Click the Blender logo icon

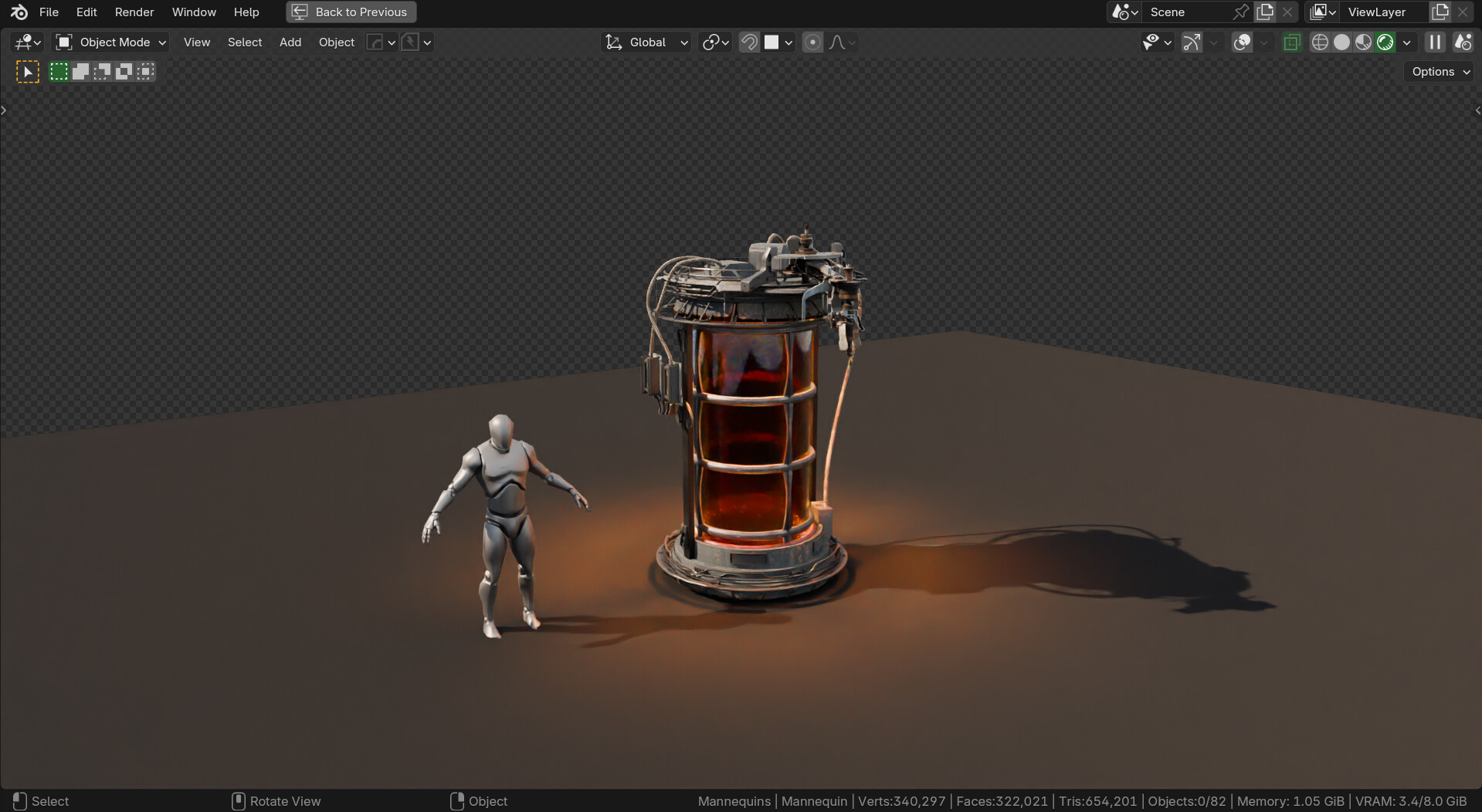[x=17, y=12]
